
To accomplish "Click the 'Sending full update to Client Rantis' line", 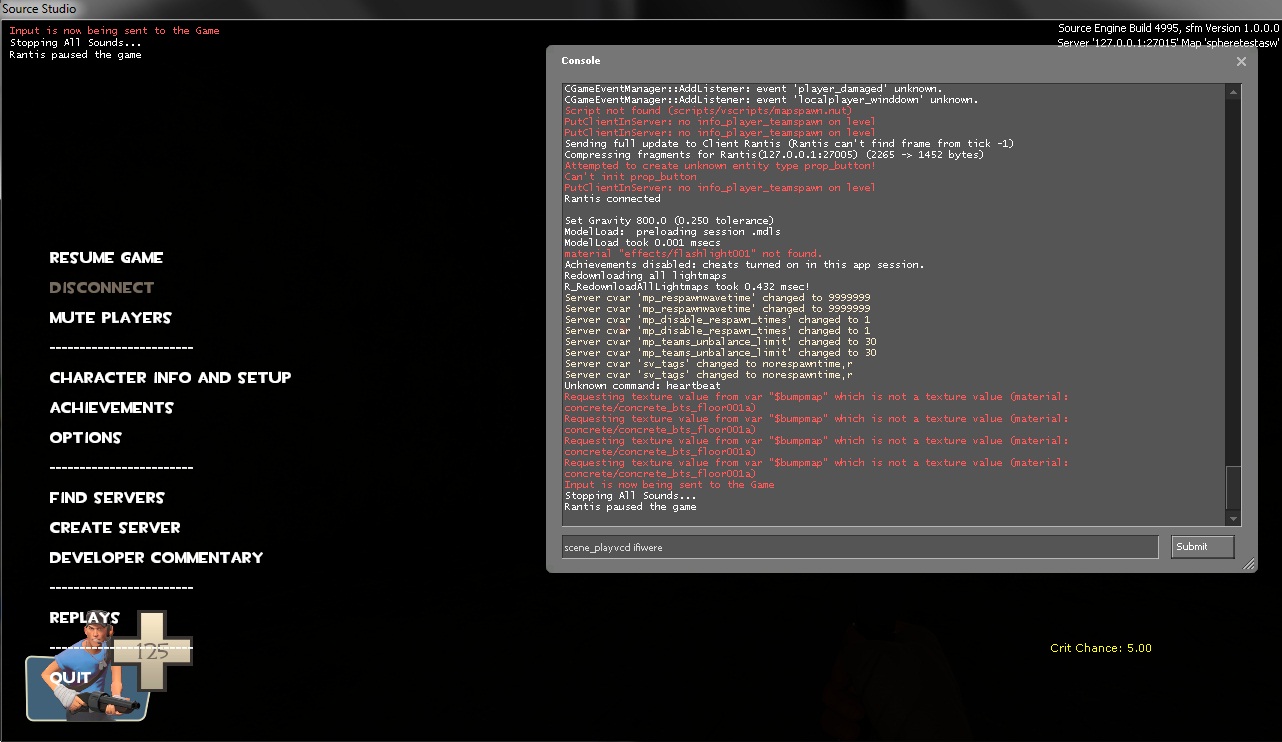I will [789, 144].
